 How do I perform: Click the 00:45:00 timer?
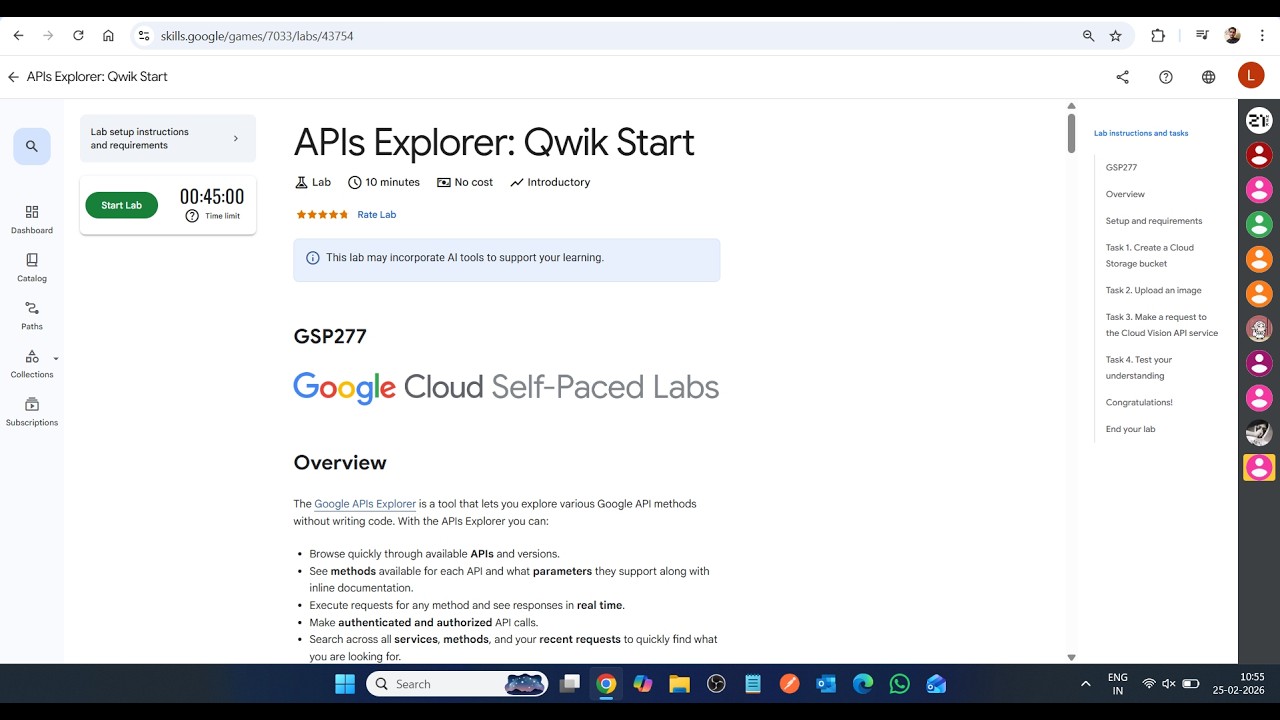[212, 197]
